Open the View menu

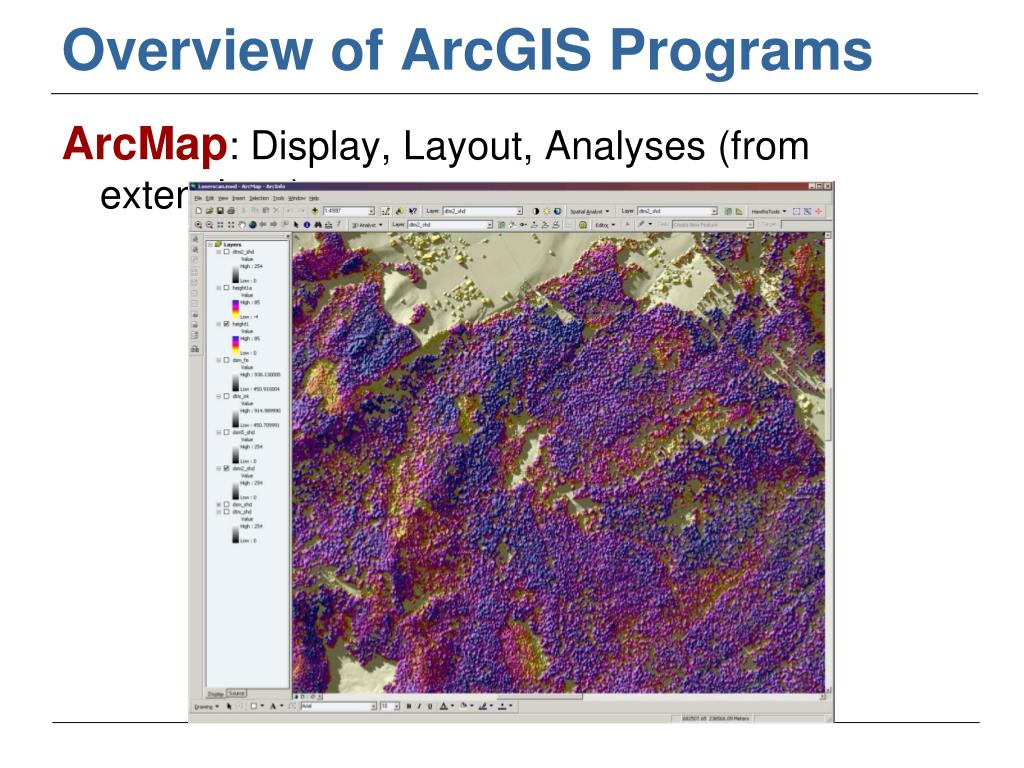[x=223, y=198]
